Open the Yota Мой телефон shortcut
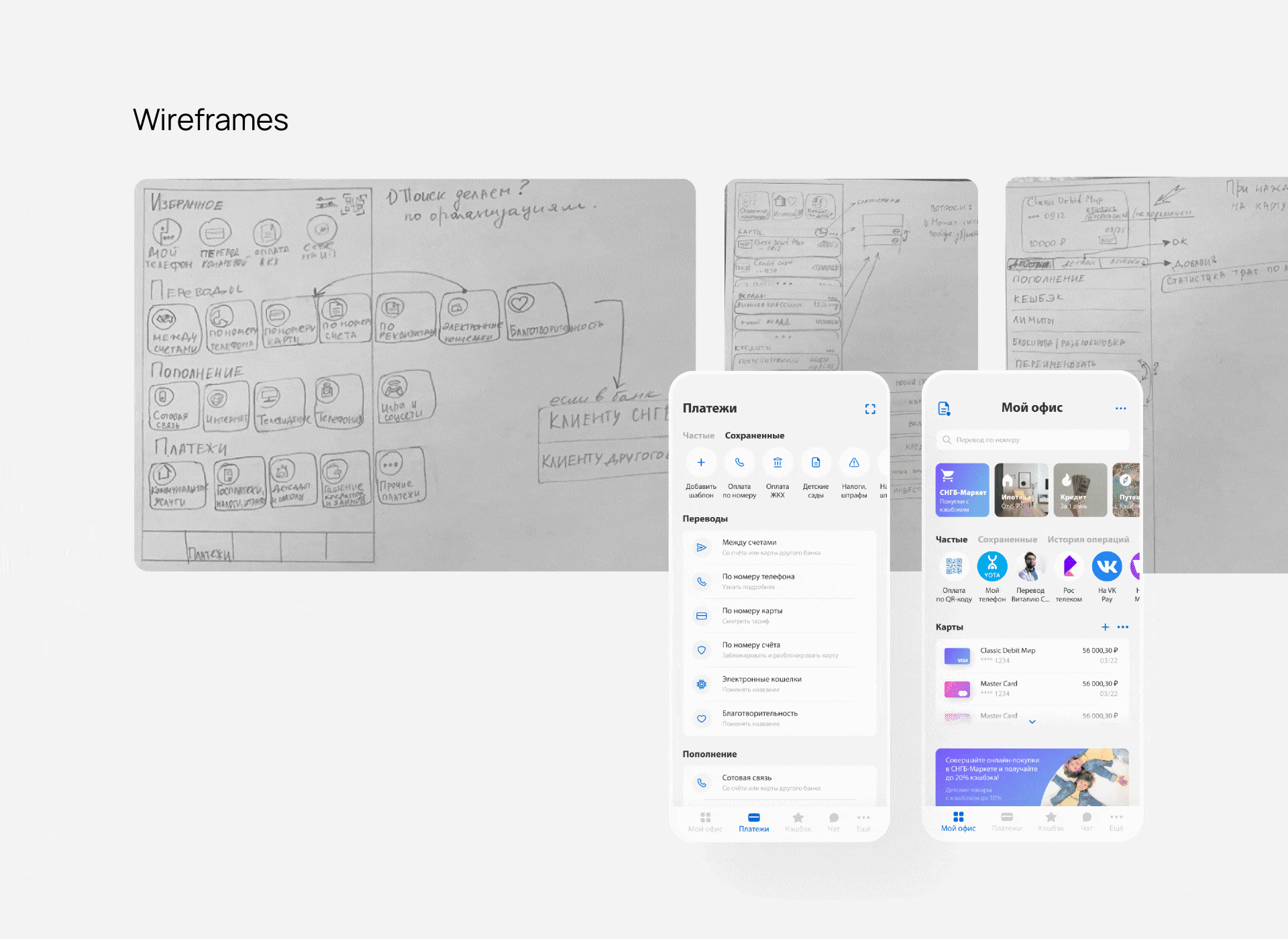The height and width of the screenshot is (939, 1288). tap(992, 567)
